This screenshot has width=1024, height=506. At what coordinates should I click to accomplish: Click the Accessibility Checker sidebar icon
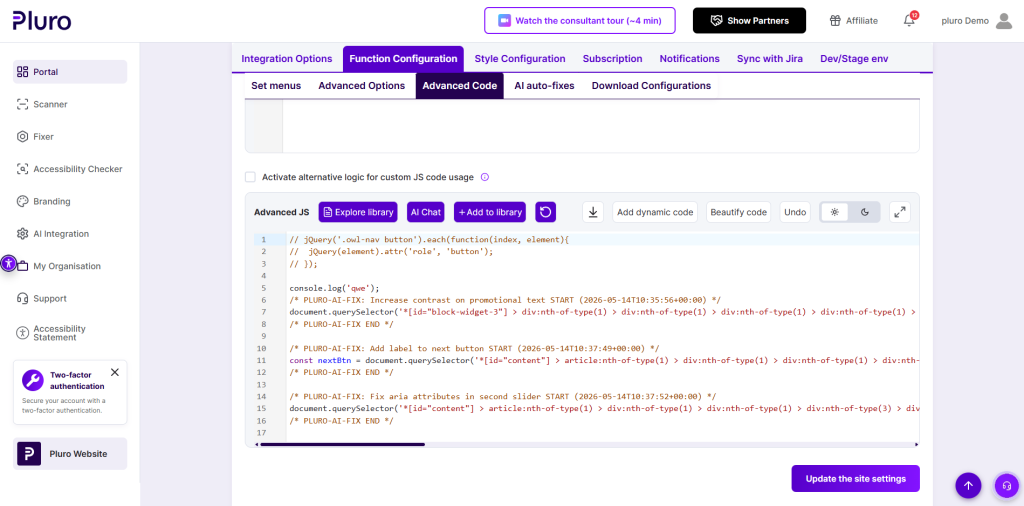point(22,169)
